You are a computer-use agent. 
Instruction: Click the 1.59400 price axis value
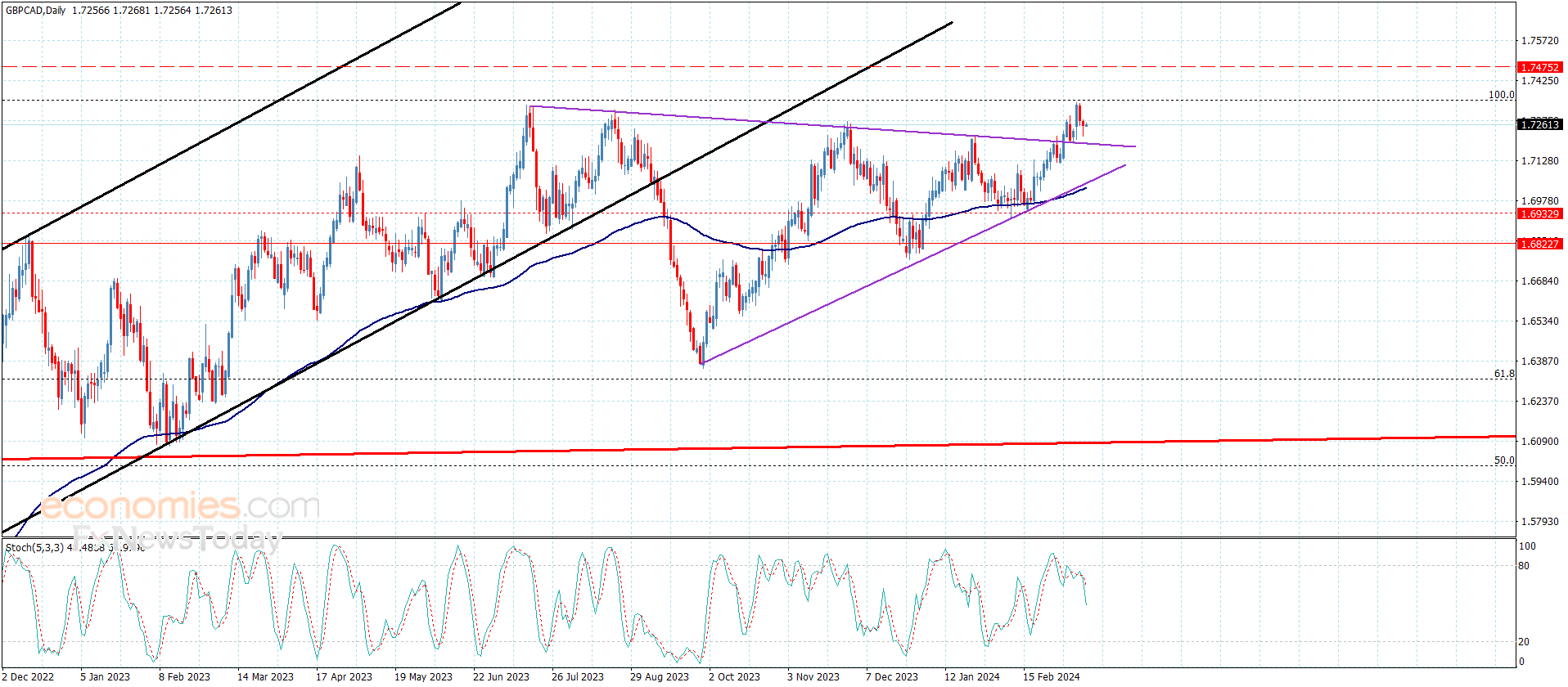(1539, 481)
